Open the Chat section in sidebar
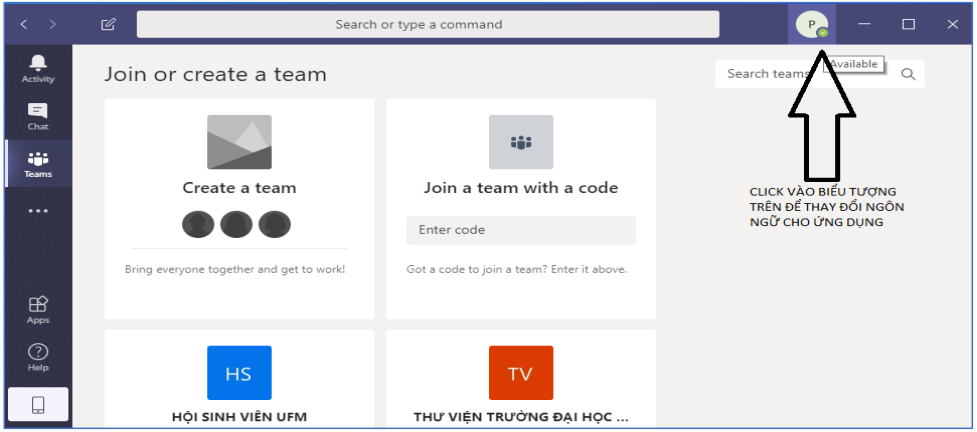Screen dimensions: 977x432 [x=38, y=116]
